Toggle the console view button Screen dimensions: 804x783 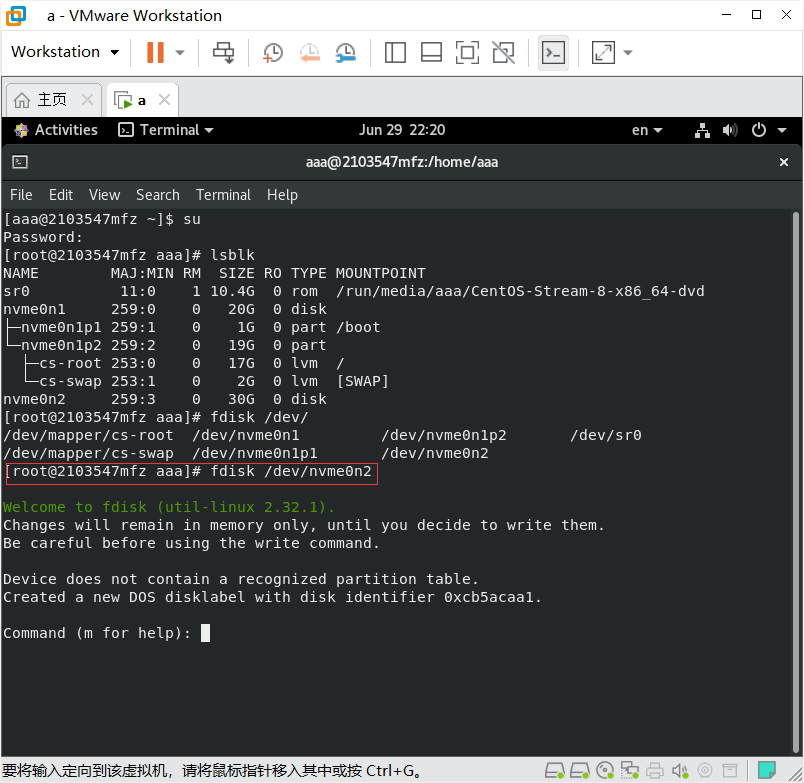(x=553, y=52)
